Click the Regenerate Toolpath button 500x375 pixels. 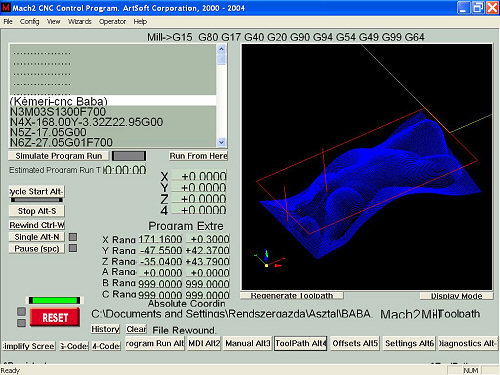pos(292,296)
